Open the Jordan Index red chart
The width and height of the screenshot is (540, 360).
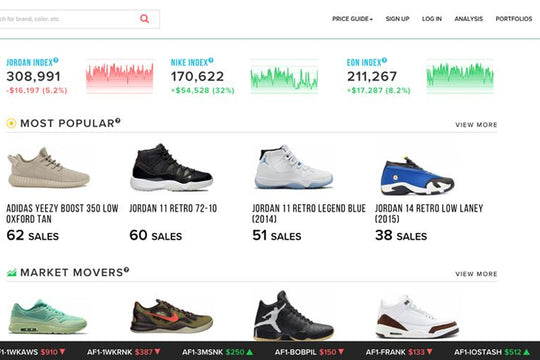point(120,76)
